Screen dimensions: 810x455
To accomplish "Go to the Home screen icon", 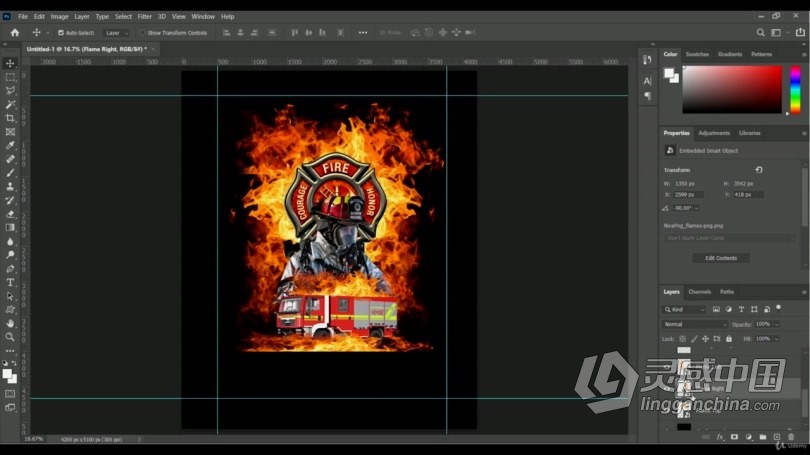I will pyautogui.click(x=14, y=33).
